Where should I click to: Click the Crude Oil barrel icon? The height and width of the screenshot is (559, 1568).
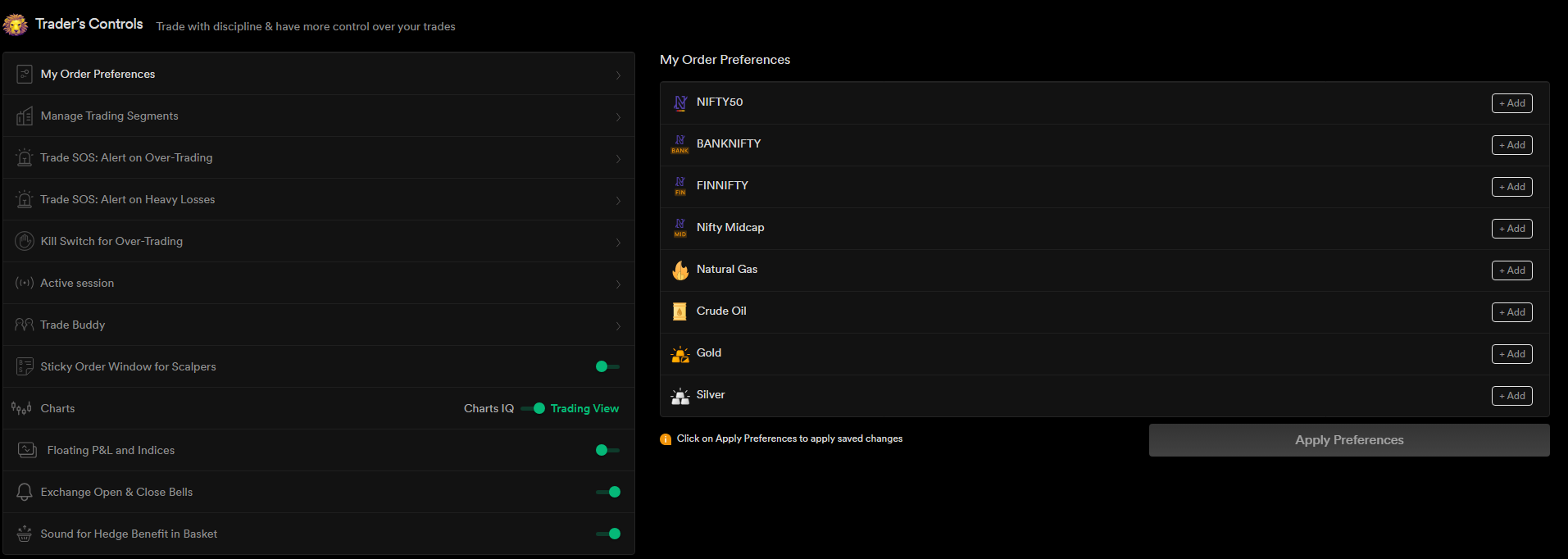point(679,311)
